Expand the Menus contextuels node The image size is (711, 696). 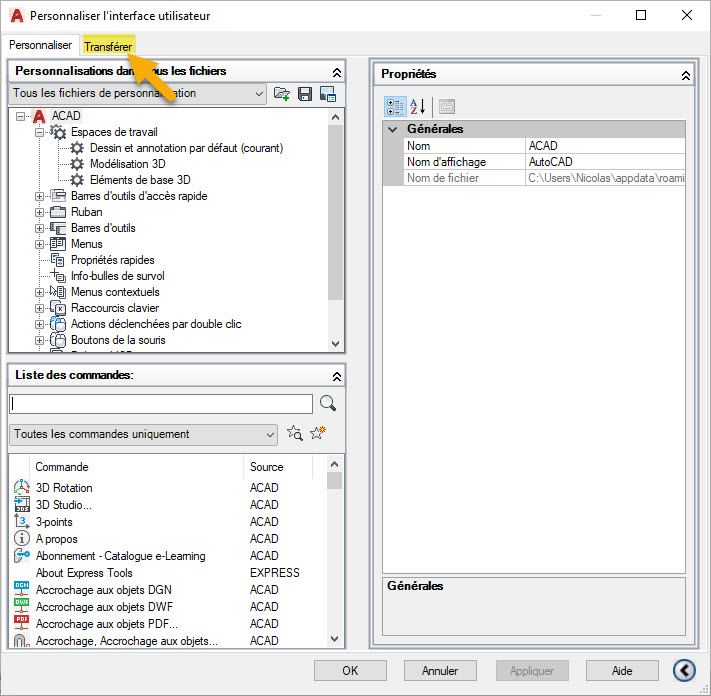coord(39,292)
